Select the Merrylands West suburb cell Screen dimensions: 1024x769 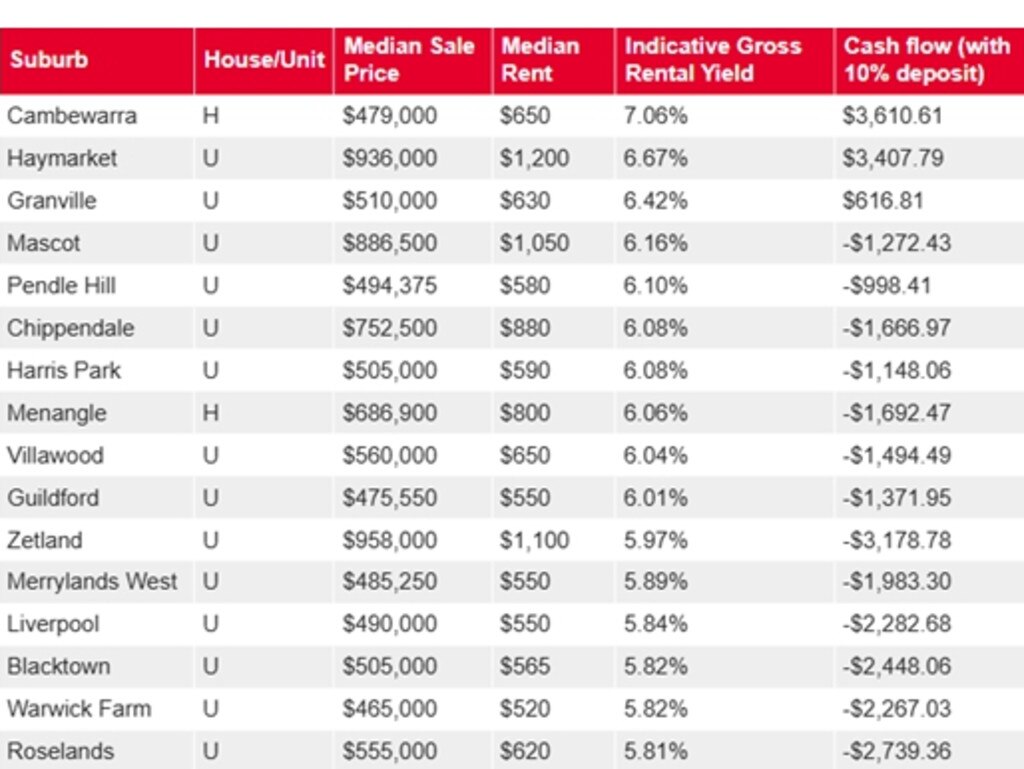[x=92, y=582]
